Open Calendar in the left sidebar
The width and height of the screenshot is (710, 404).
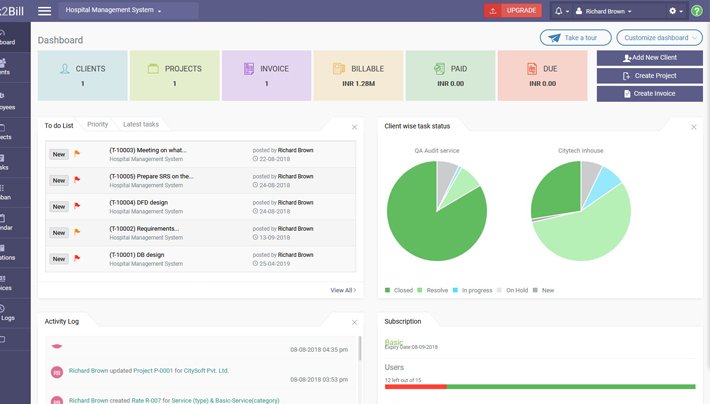(7, 228)
